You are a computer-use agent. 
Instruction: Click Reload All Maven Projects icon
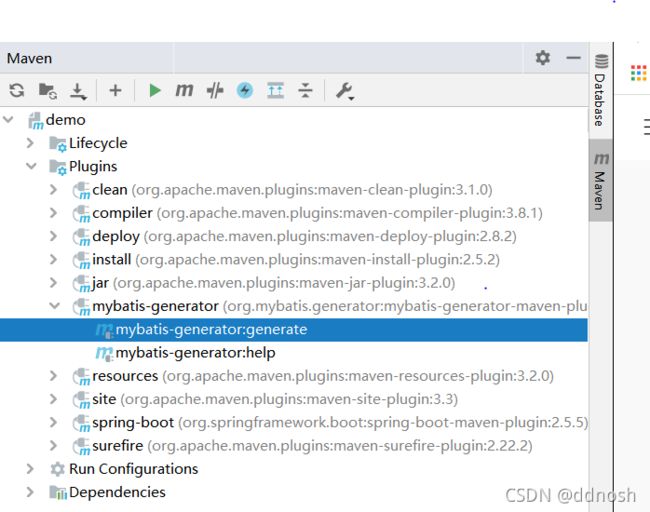pos(17,90)
